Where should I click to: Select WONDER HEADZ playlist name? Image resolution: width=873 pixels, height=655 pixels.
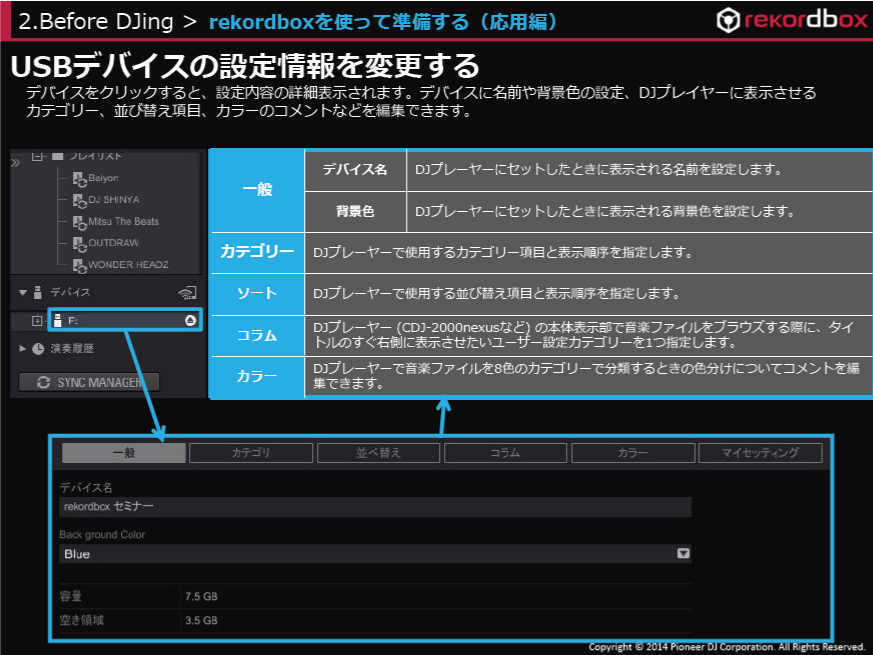tap(129, 265)
